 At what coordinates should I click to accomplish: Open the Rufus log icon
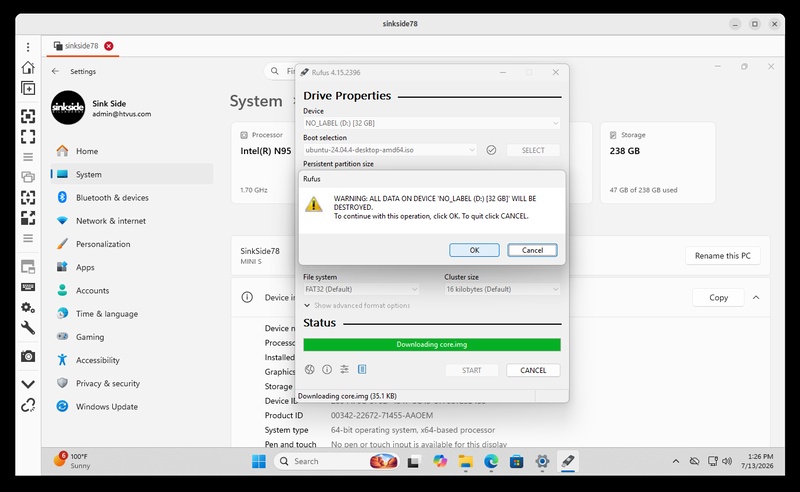pyautogui.click(x=362, y=370)
